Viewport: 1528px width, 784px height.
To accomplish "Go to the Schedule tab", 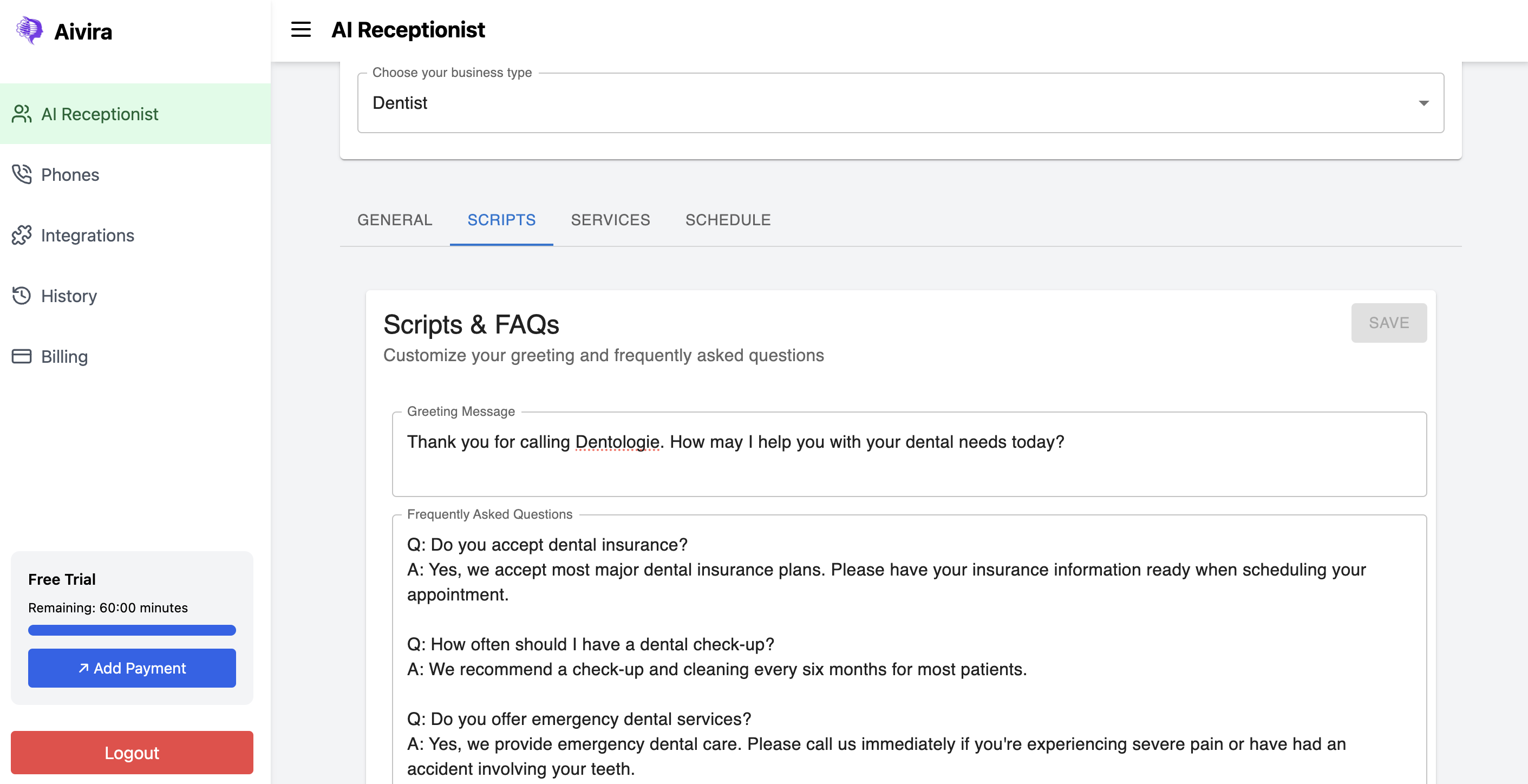I will coord(728,220).
